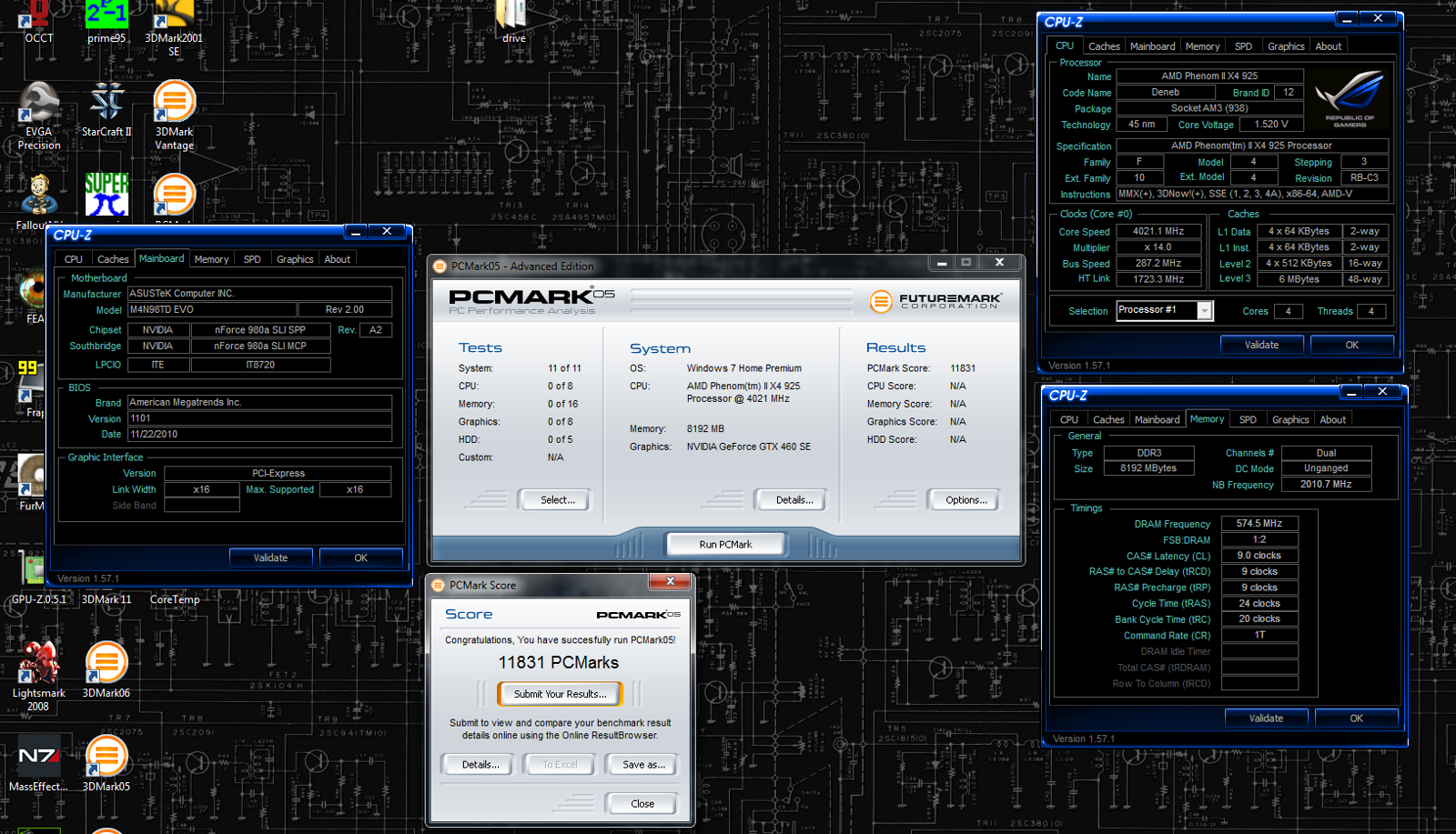The height and width of the screenshot is (834, 1456).
Task: Click OK in the left CPU-Z window
Action: pos(361,558)
